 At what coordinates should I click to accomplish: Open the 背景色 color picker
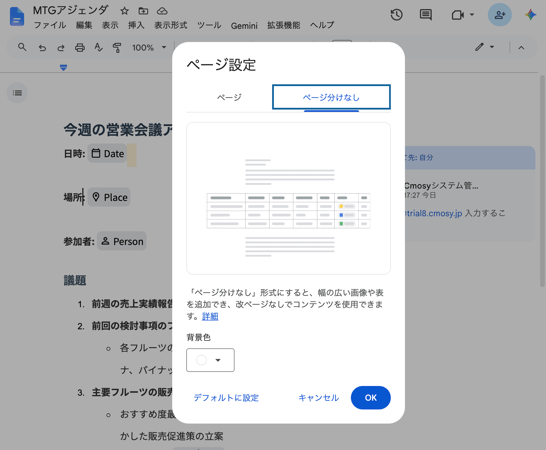210,360
